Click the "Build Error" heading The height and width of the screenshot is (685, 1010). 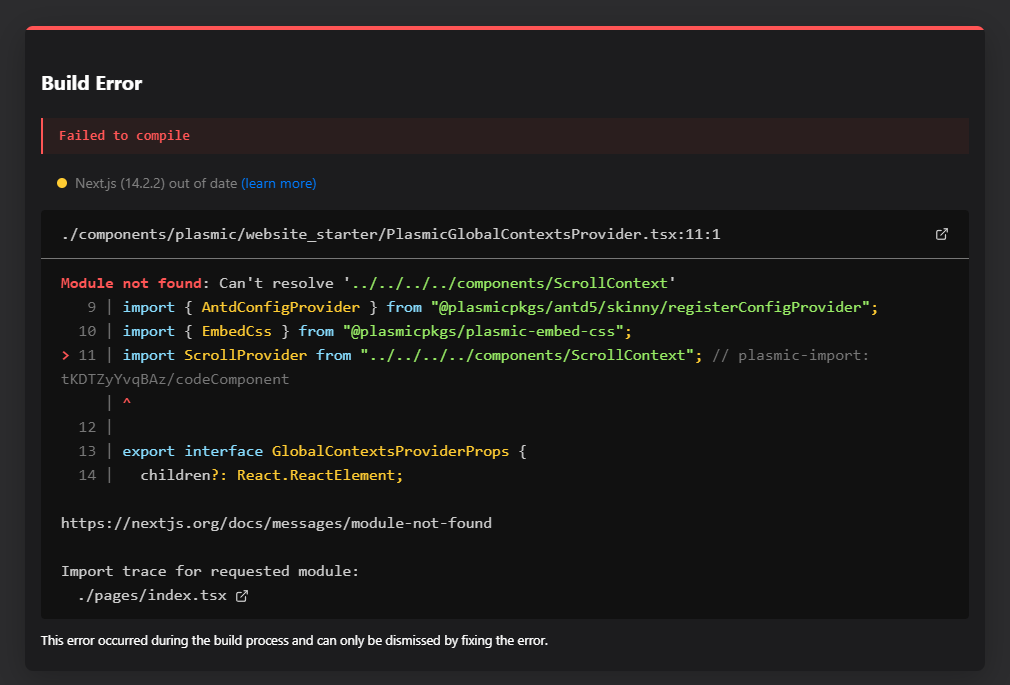[x=92, y=83]
